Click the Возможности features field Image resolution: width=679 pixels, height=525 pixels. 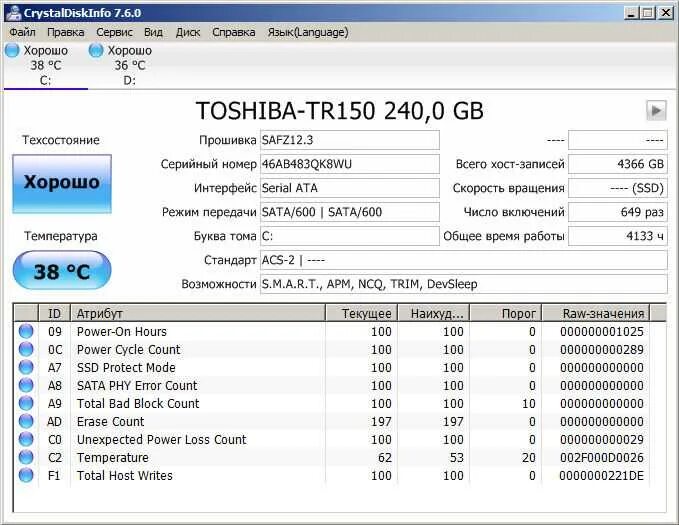point(464,284)
